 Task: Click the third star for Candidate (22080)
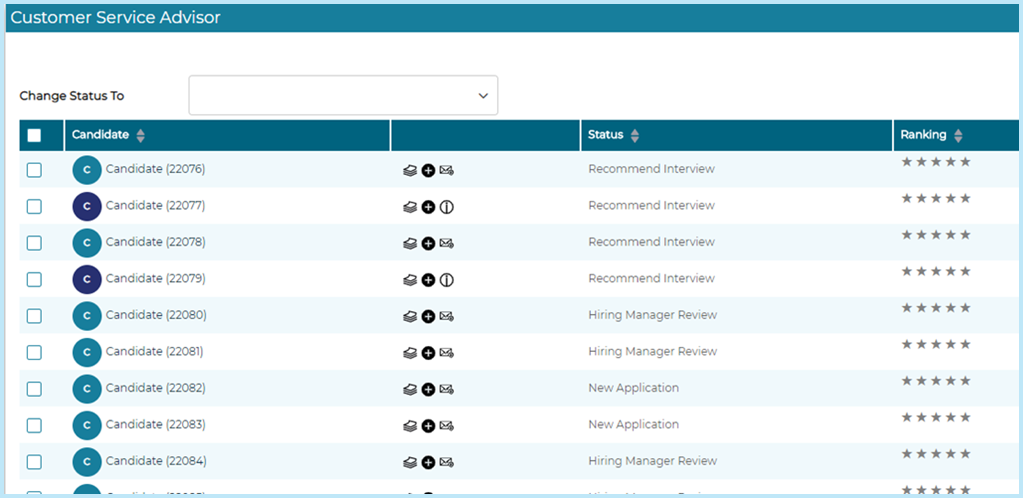pyautogui.click(x=936, y=308)
